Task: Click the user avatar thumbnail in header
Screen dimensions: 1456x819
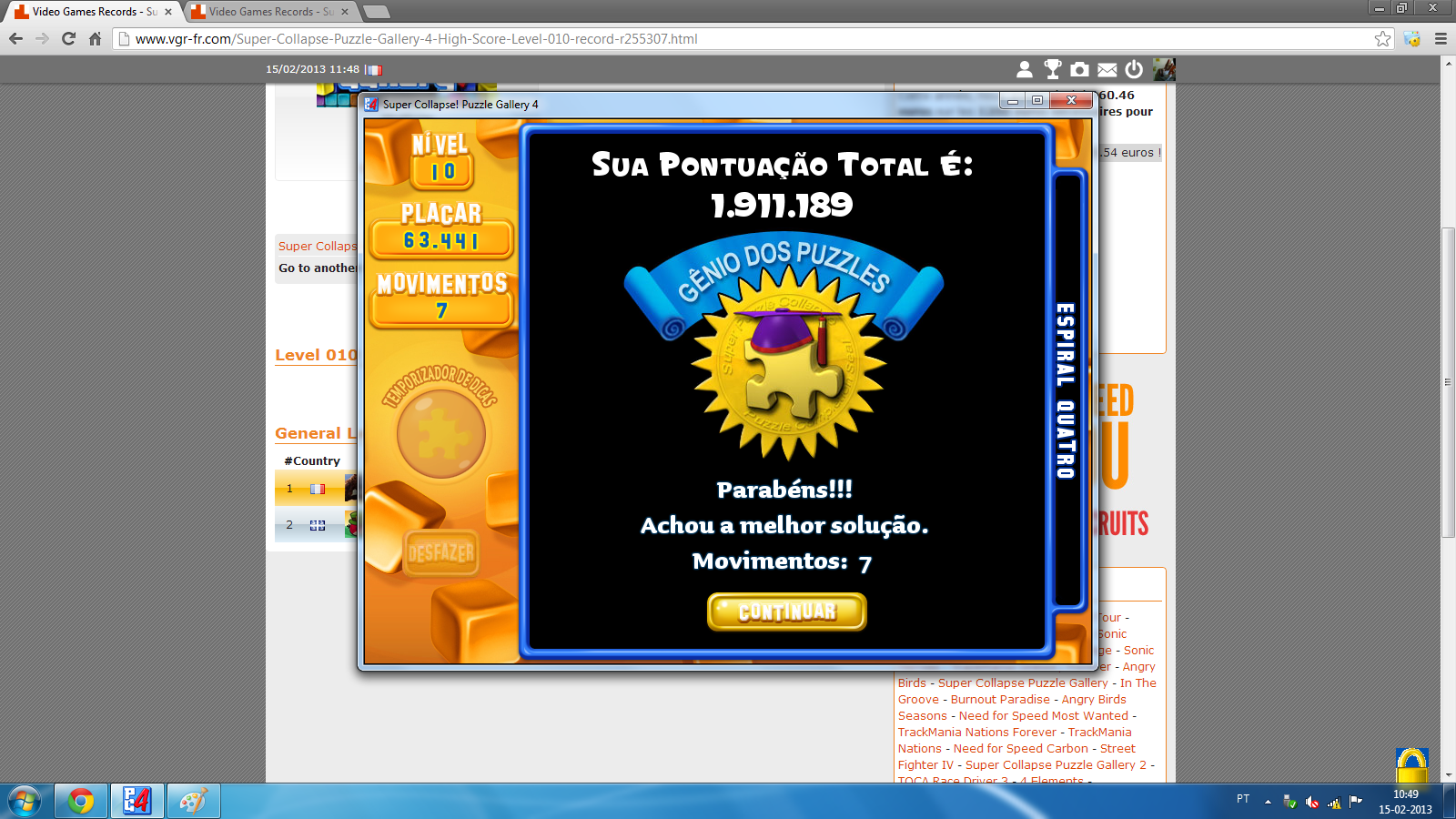Action: coord(1164,69)
